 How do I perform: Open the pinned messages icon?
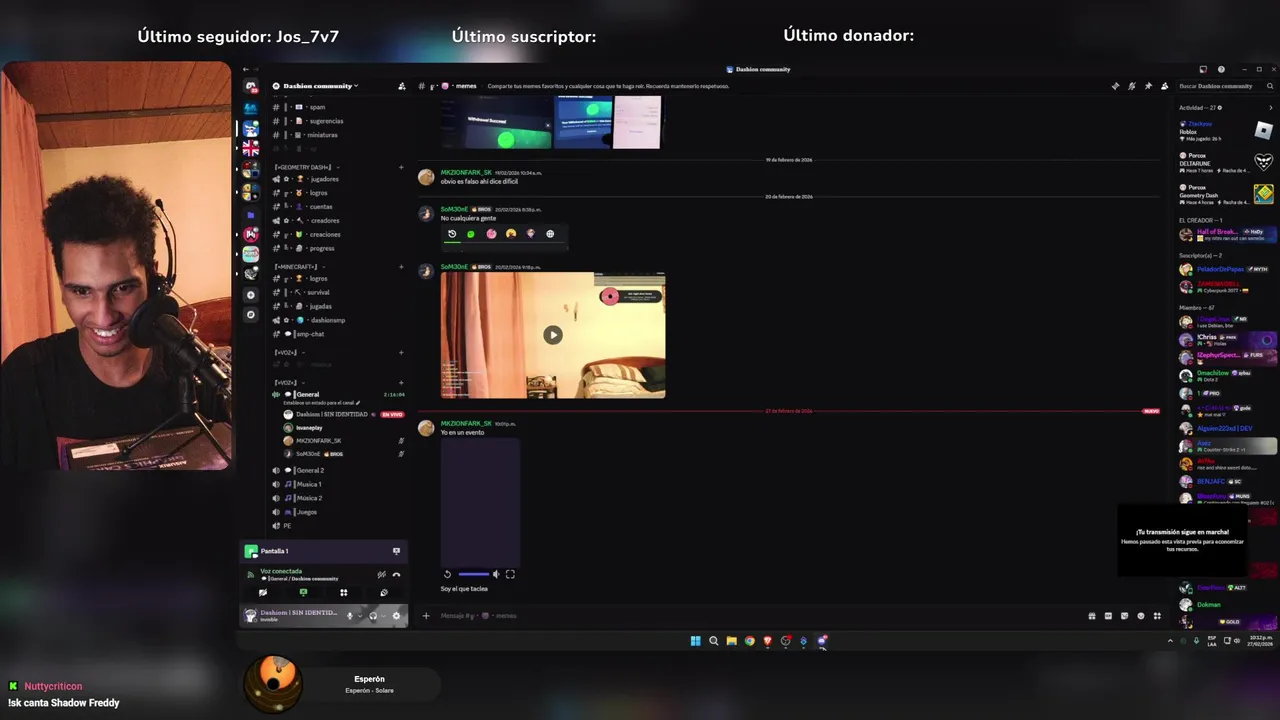[1148, 86]
